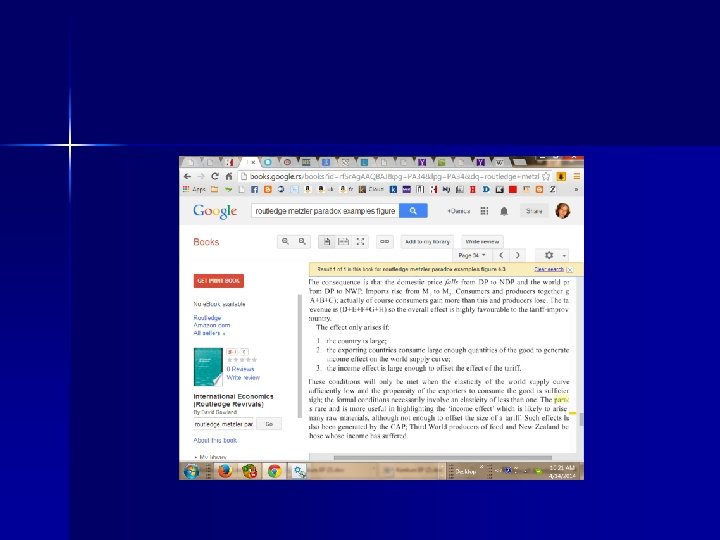Go to the browser home page
Screen dimensions: 720x540
(x=229, y=176)
